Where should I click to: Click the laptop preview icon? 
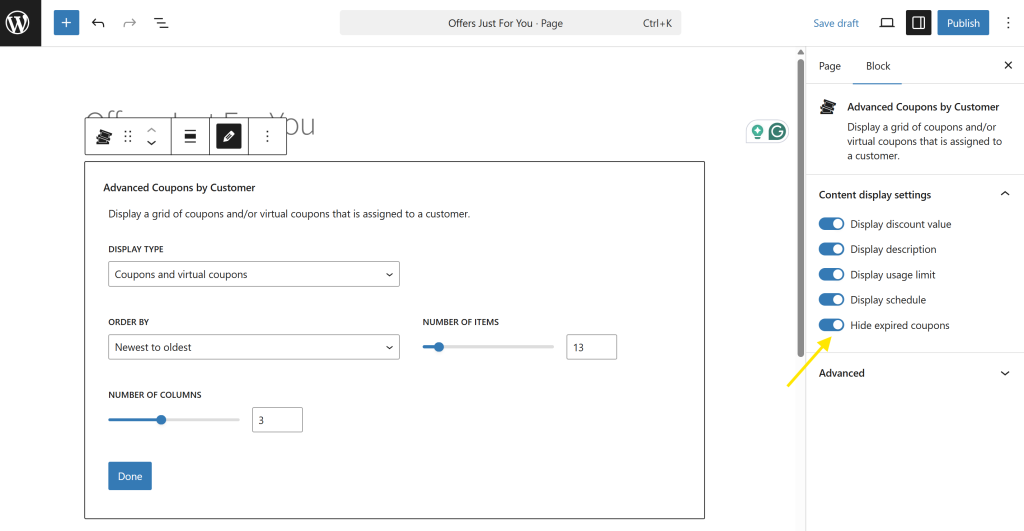coord(886,23)
